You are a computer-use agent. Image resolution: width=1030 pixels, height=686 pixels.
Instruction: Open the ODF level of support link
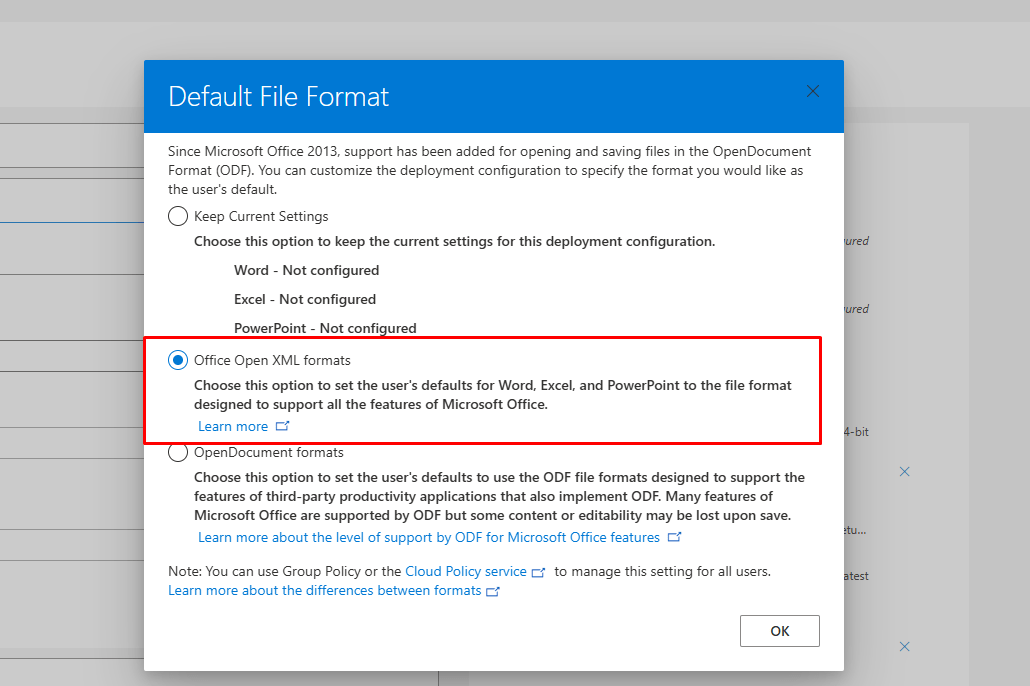point(429,537)
